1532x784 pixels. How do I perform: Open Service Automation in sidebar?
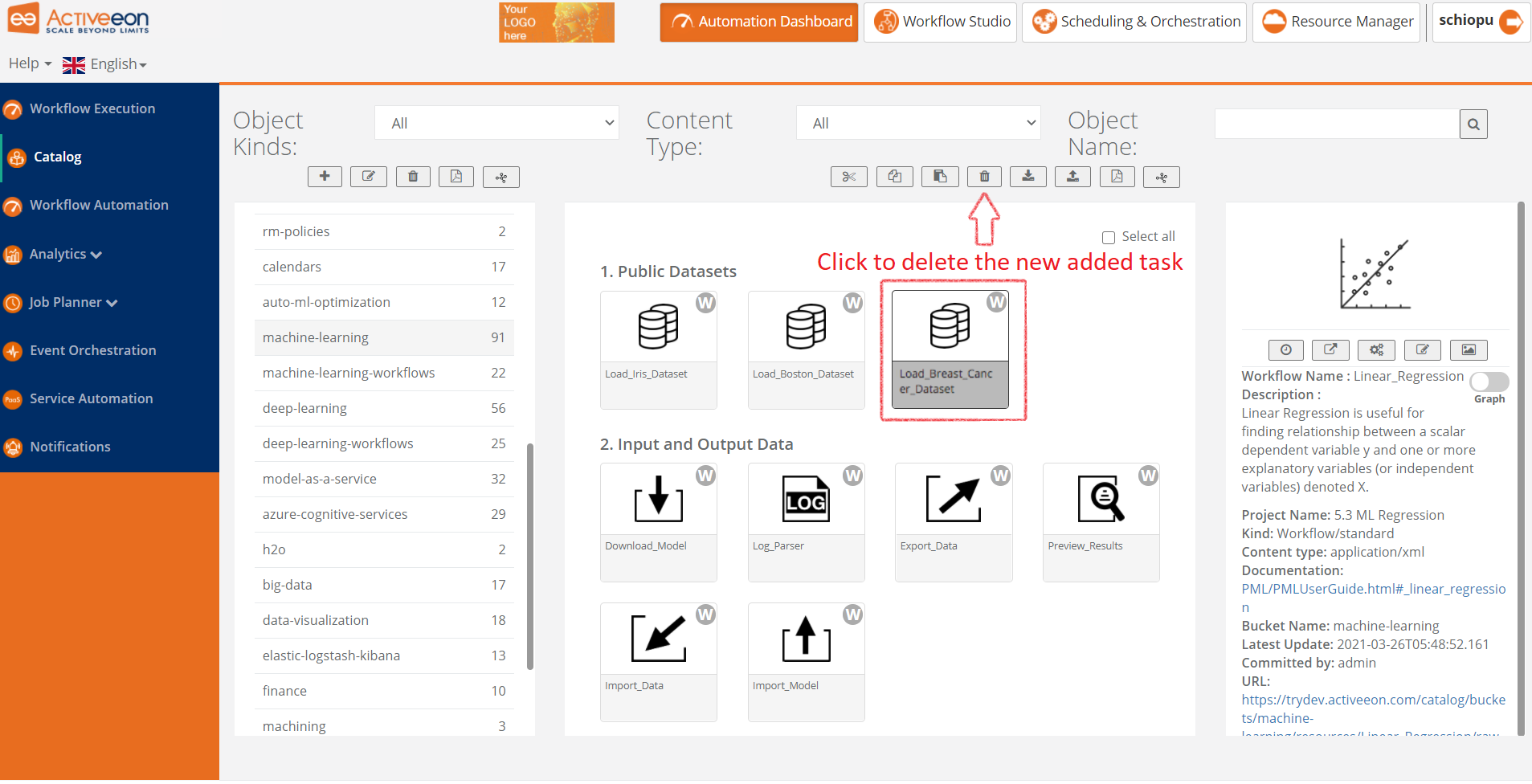pyautogui.click(x=91, y=398)
